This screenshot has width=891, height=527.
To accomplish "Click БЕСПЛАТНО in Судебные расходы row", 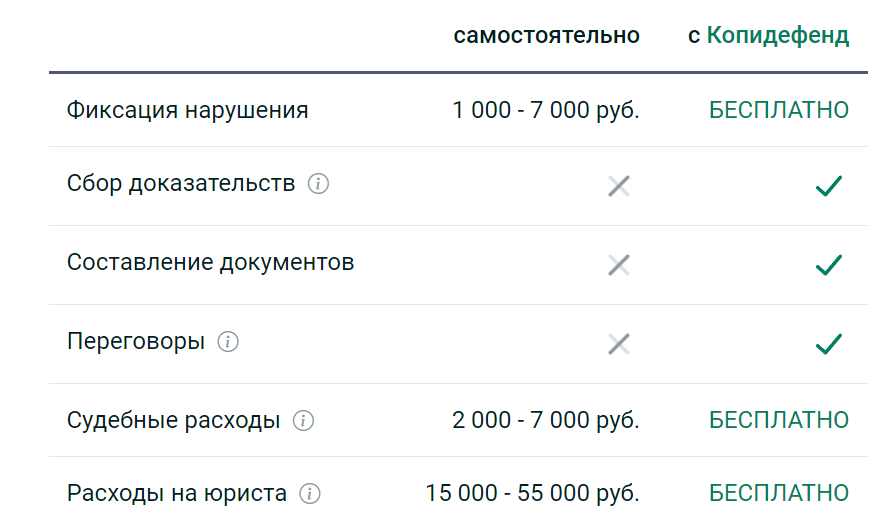I will pos(778,420).
